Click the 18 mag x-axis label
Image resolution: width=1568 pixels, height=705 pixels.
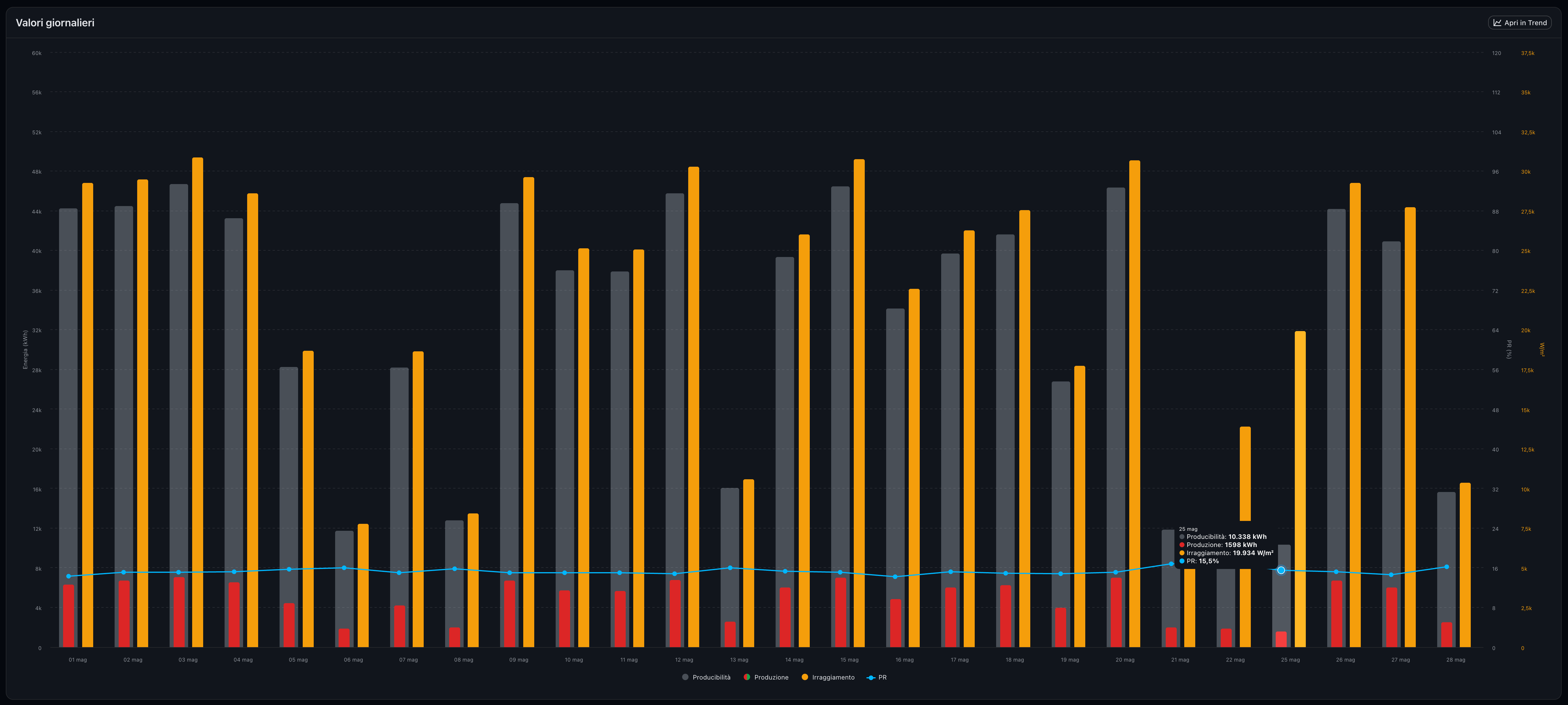click(1015, 659)
